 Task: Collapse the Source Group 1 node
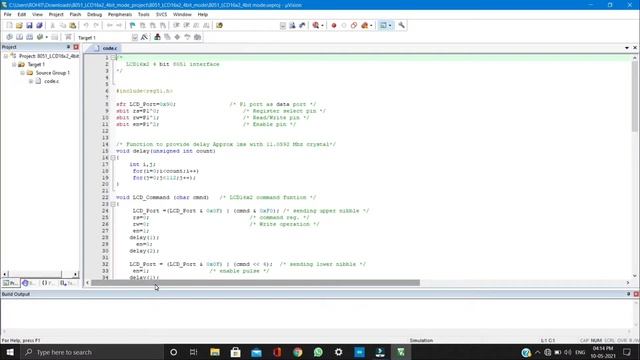coord(22,73)
